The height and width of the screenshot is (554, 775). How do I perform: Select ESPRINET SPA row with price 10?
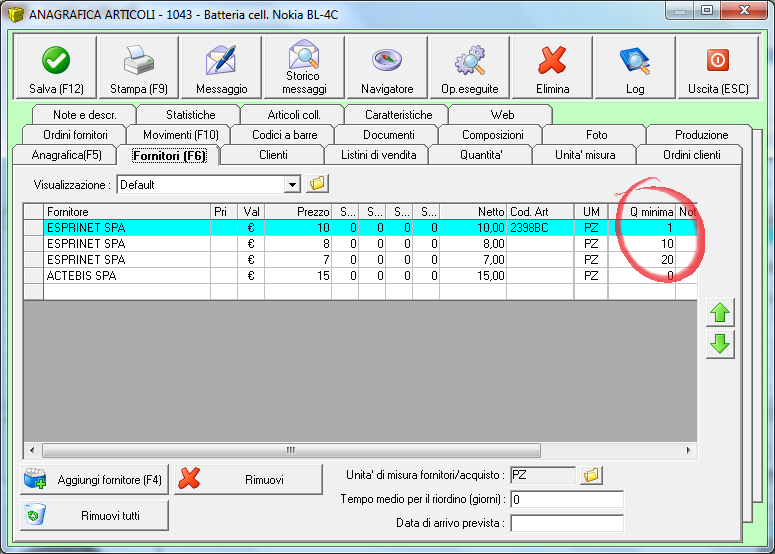point(360,227)
